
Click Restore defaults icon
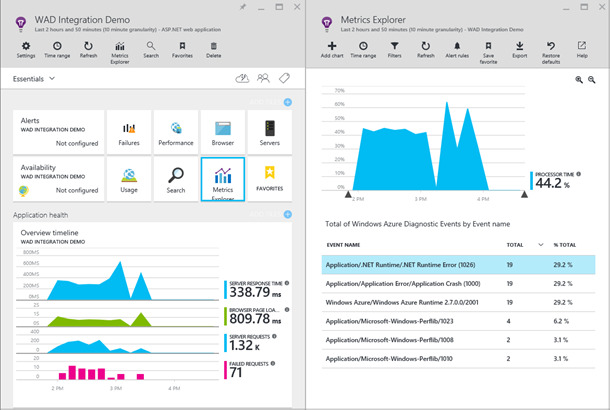click(x=552, y=50)
